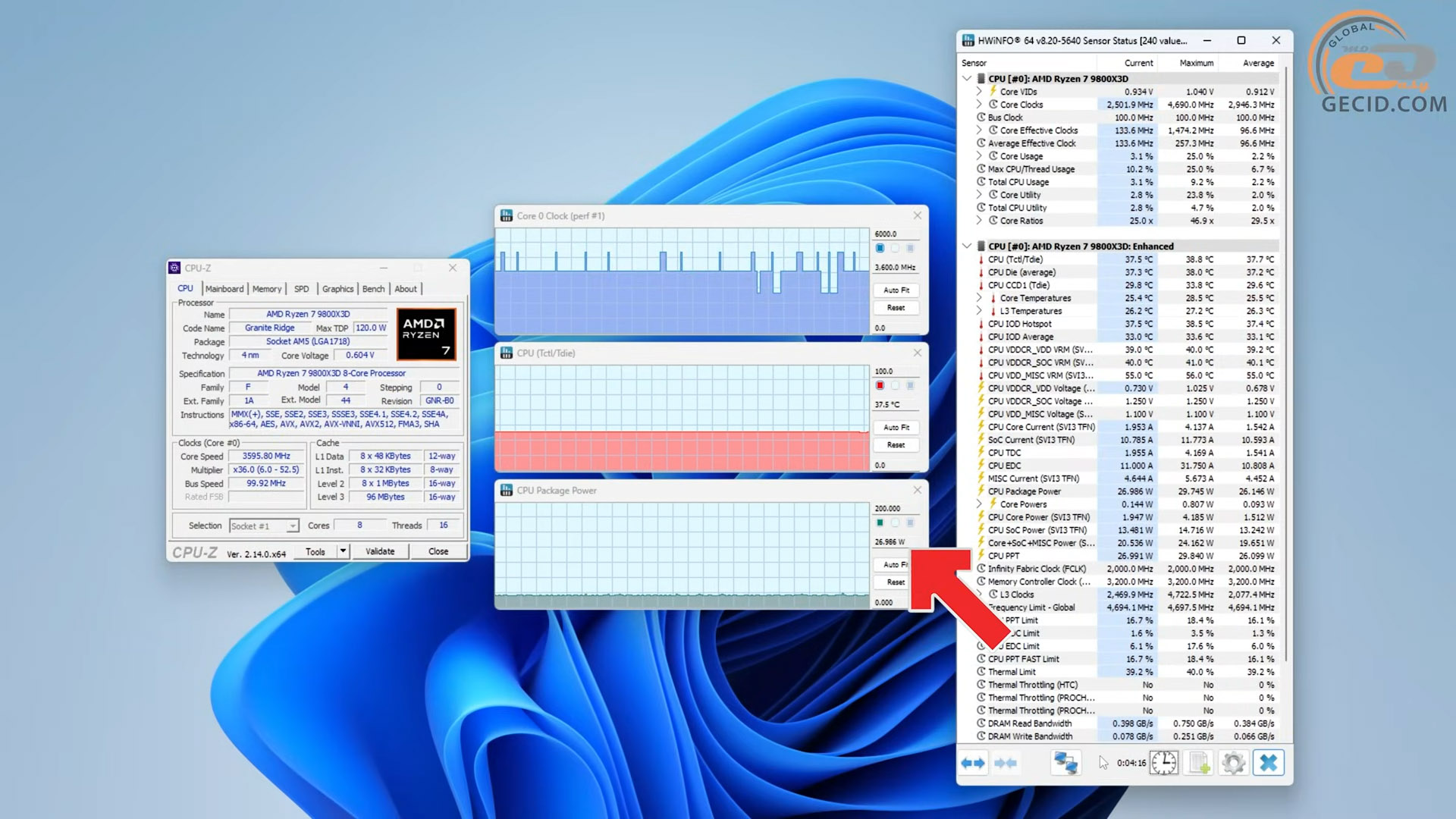Click the Close button in CPU-Z
Viewport: 1456px width, 819px height.
[438, 551]
